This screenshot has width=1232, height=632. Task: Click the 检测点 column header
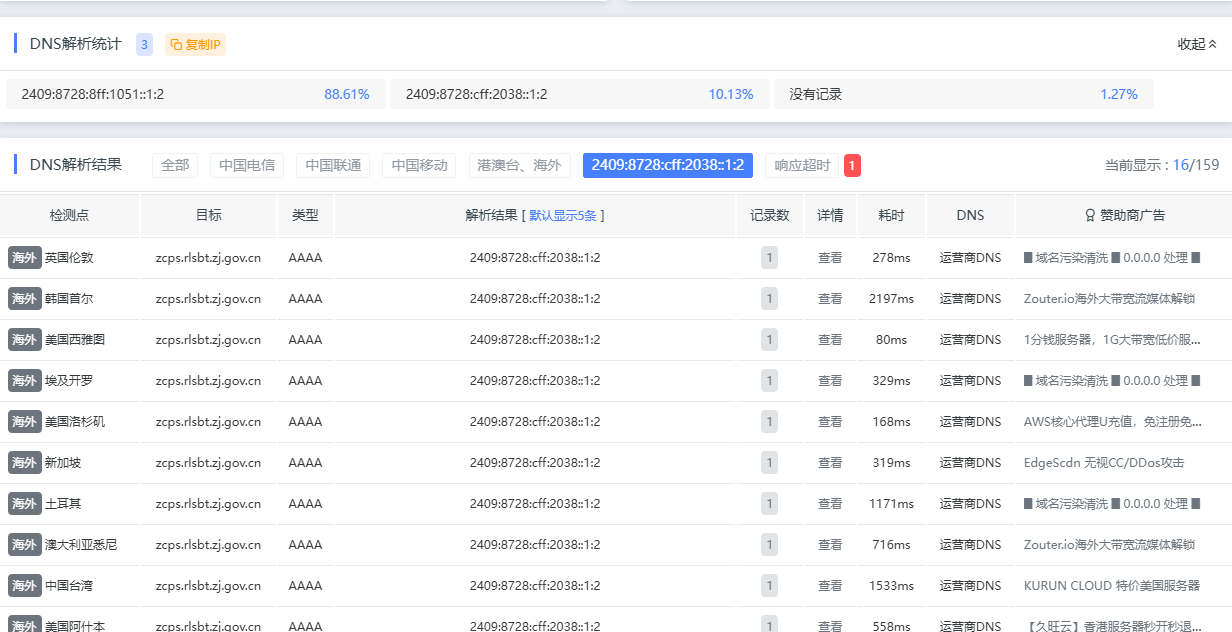coord(69,215)
